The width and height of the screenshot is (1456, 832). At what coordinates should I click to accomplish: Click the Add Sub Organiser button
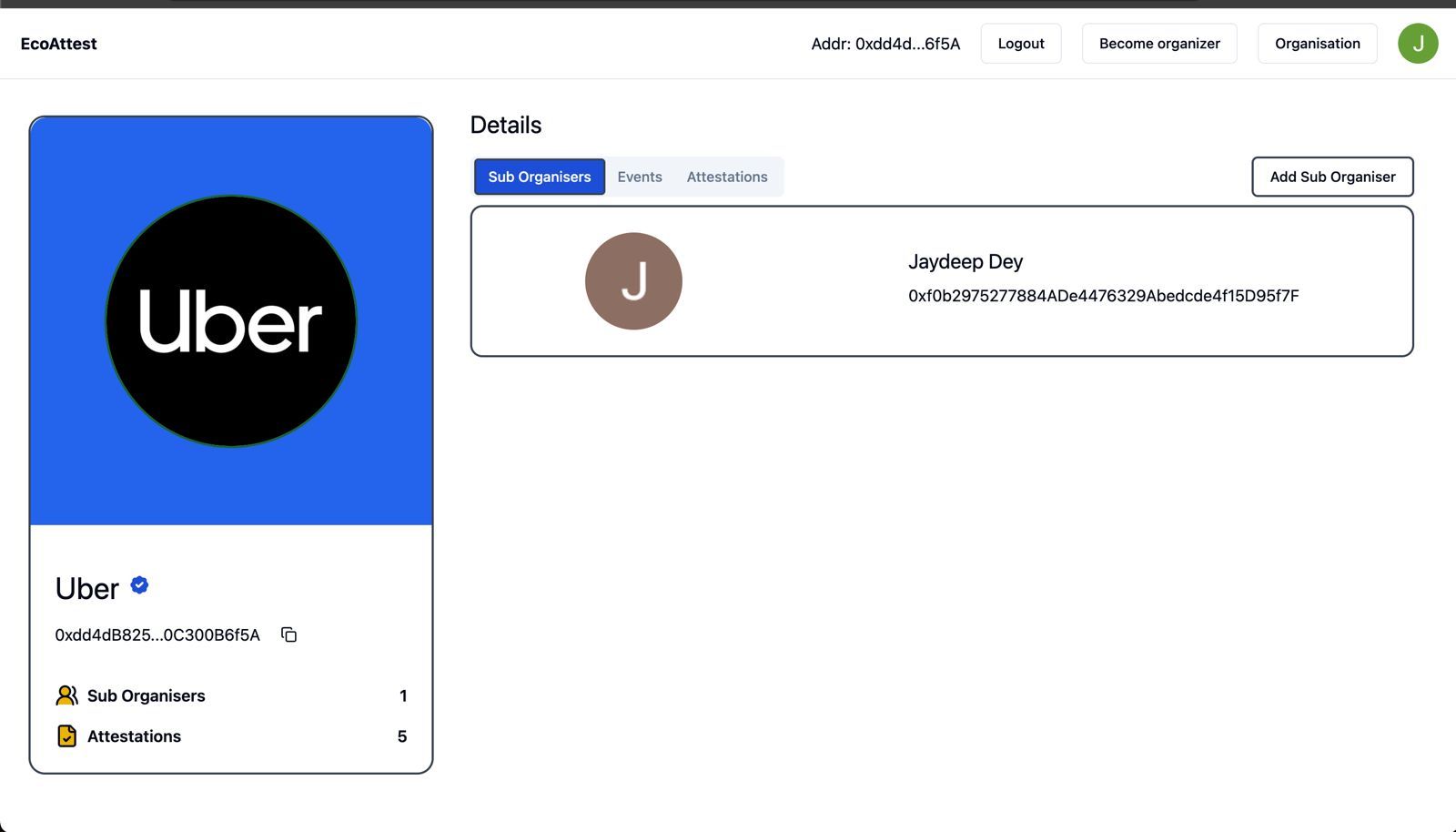(x=1332, y=177)
